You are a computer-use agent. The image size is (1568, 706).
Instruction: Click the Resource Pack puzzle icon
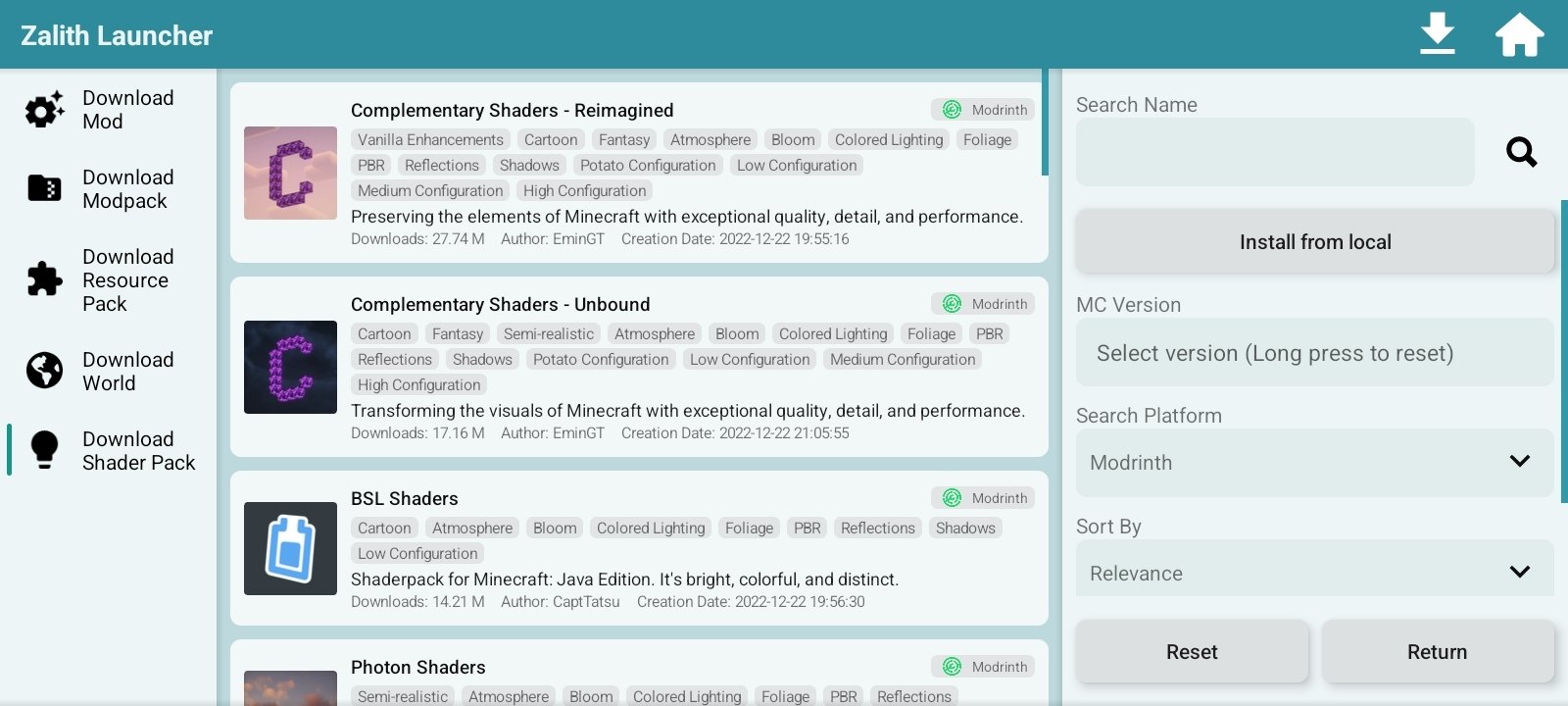44,279
